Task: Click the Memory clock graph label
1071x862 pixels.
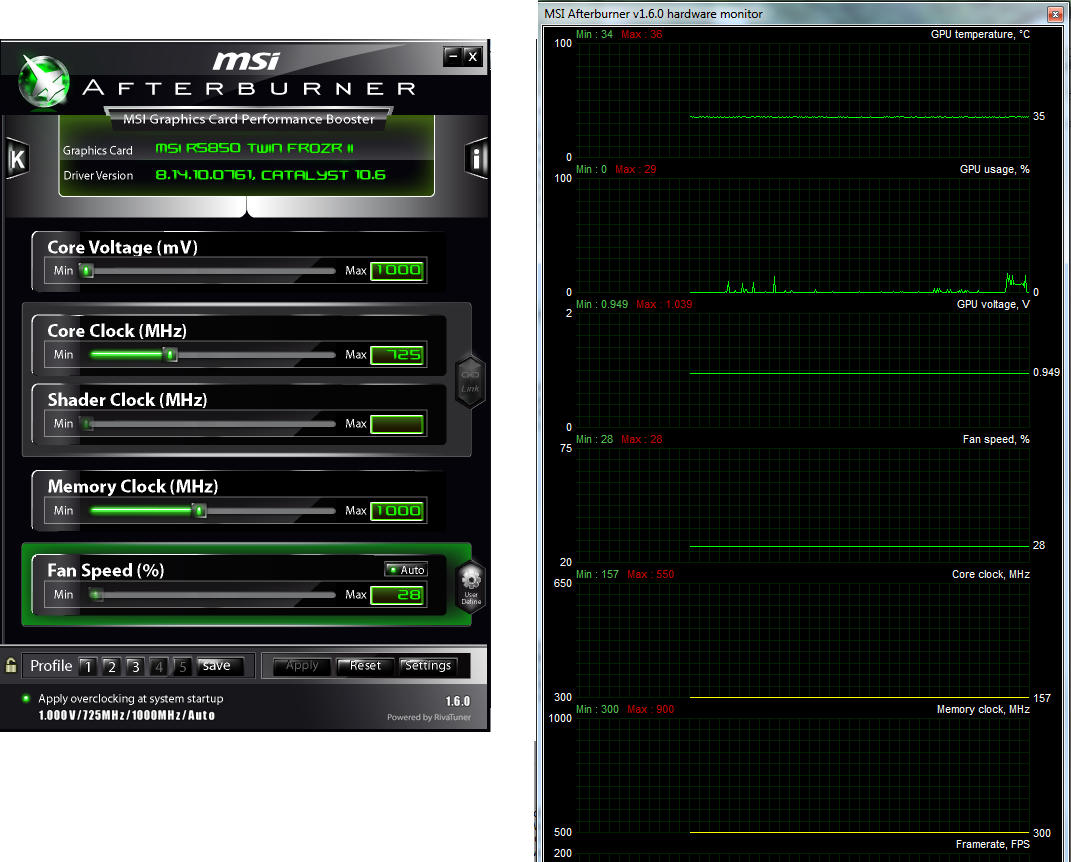Action: 983,709
